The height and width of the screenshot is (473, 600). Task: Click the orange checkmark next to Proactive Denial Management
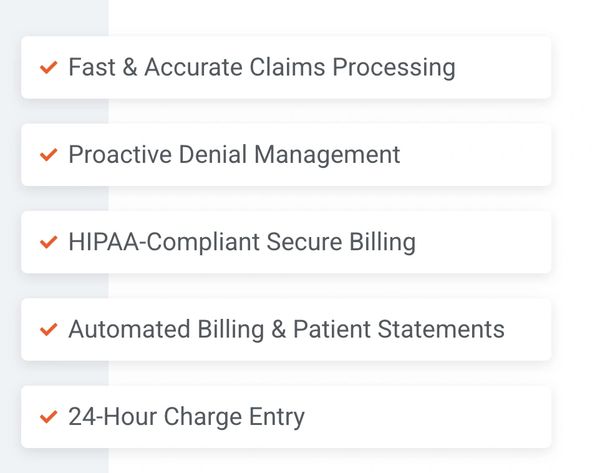click(47, 155)
